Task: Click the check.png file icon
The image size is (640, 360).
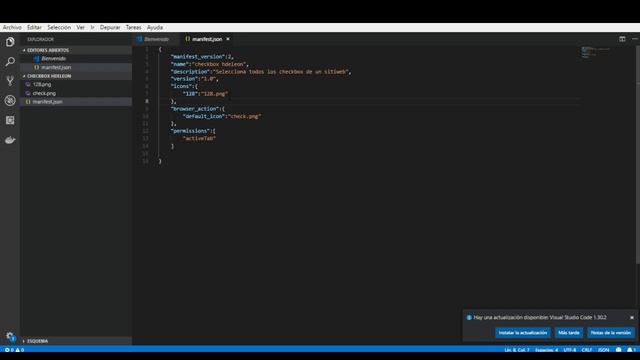Action: (28, 93)
